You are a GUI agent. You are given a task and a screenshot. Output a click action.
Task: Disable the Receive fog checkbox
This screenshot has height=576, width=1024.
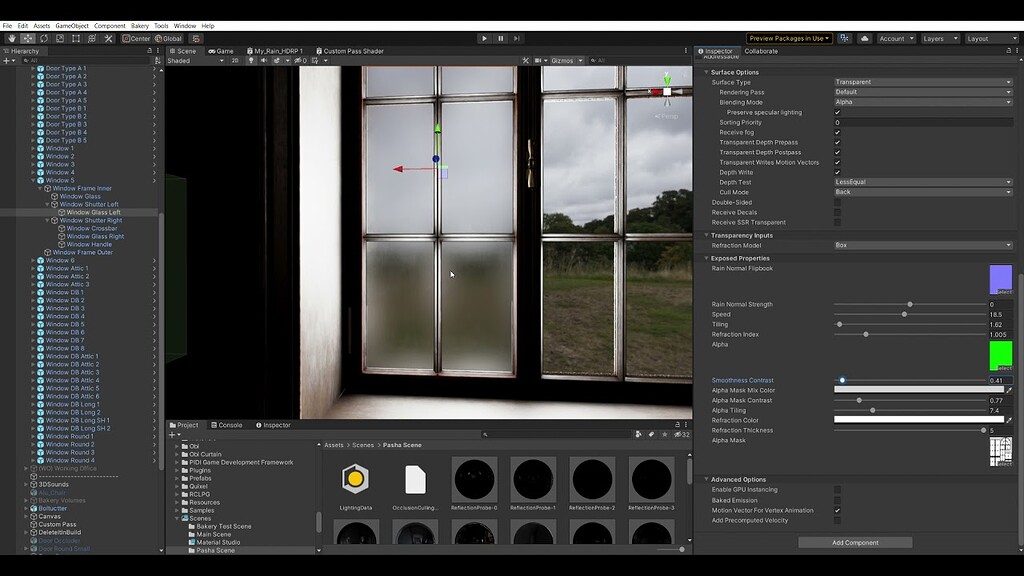pyautogui.click(x=837, y=132)
